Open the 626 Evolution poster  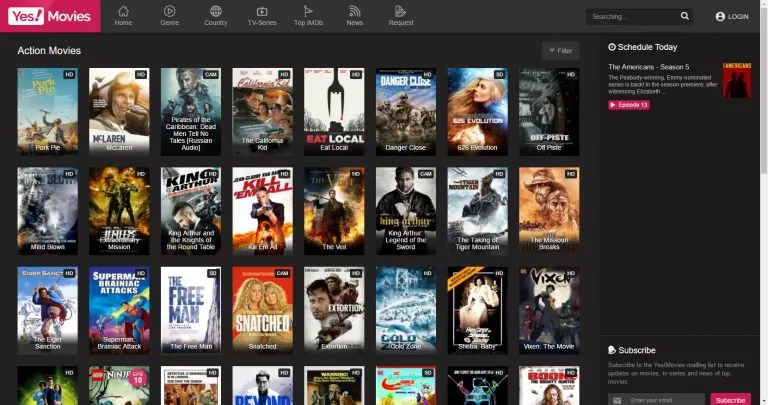(x=478, y=112)
